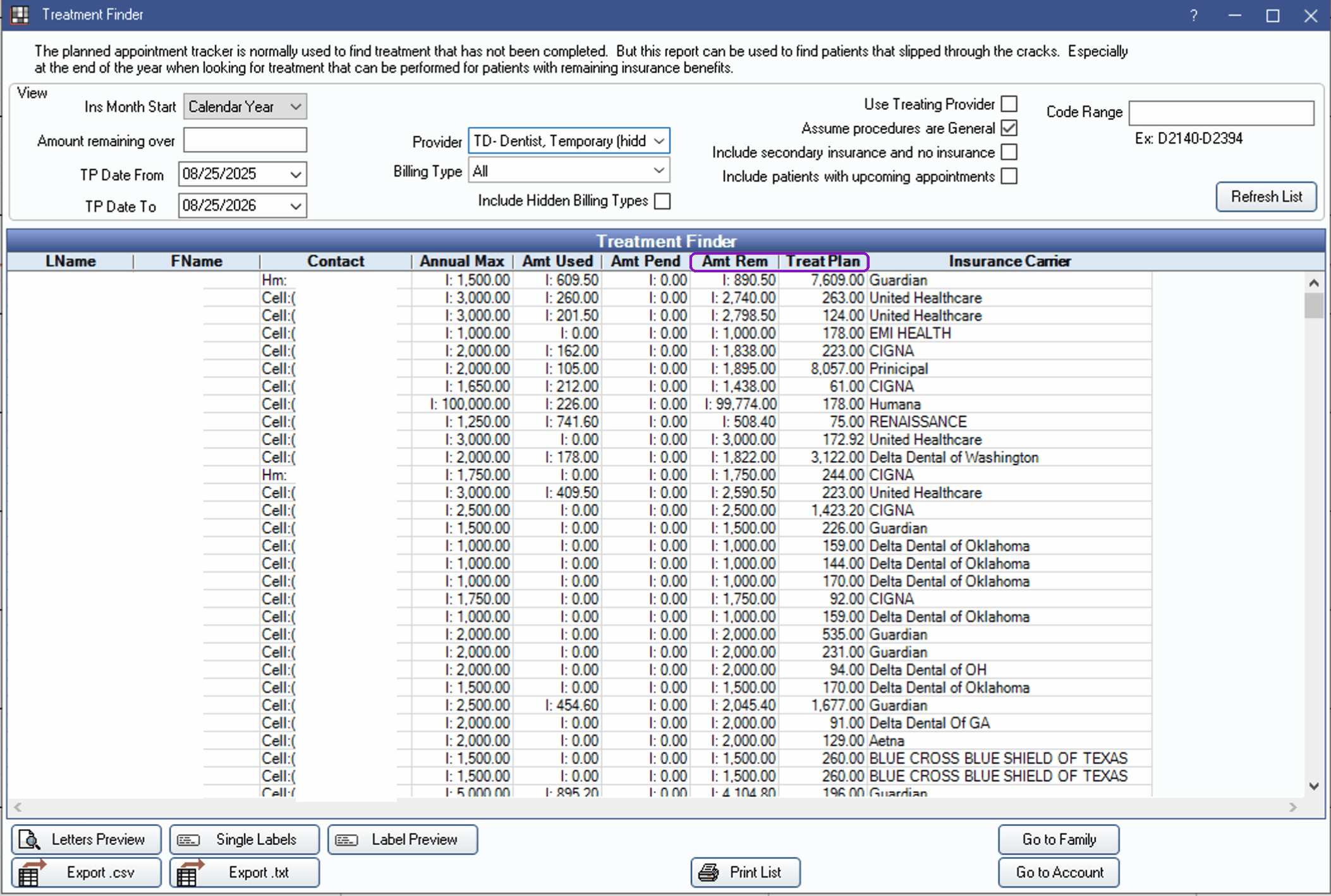Click the TP Date From date text

click(x=219, y=174)
